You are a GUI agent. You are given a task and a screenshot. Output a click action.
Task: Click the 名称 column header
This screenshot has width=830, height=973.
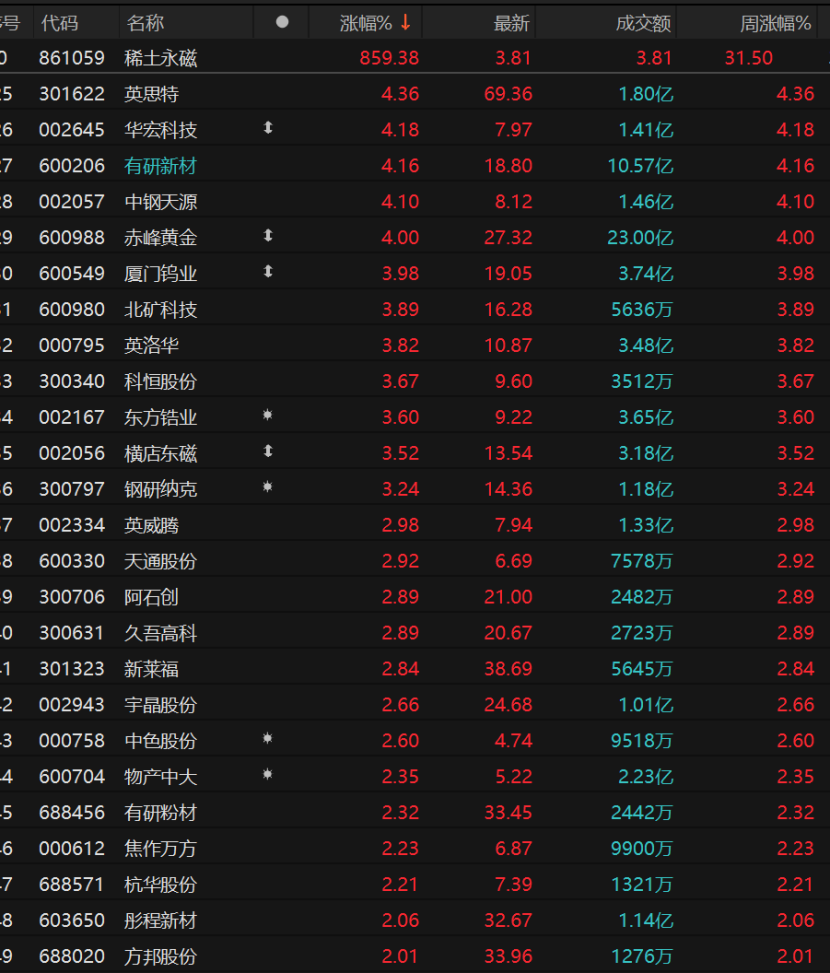pyautogui.click(x=145, y=24)
